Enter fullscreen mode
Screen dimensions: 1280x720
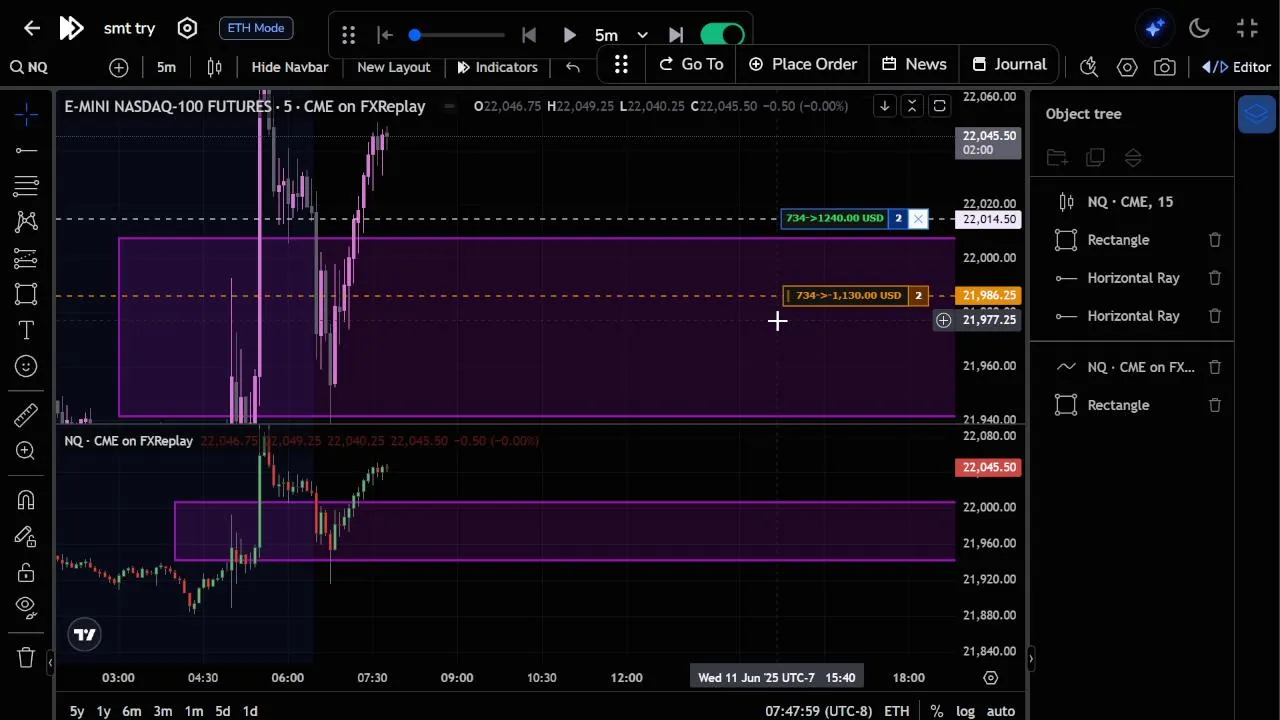1247,28
